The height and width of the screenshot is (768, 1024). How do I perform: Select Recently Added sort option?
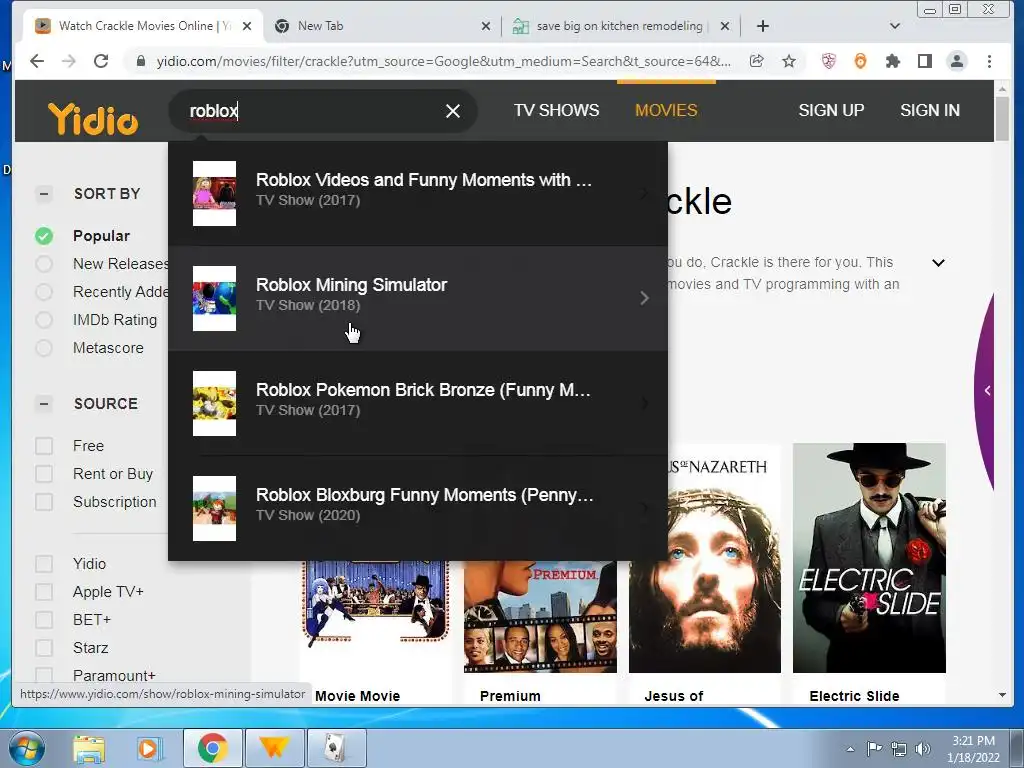[x=44, y=292]
